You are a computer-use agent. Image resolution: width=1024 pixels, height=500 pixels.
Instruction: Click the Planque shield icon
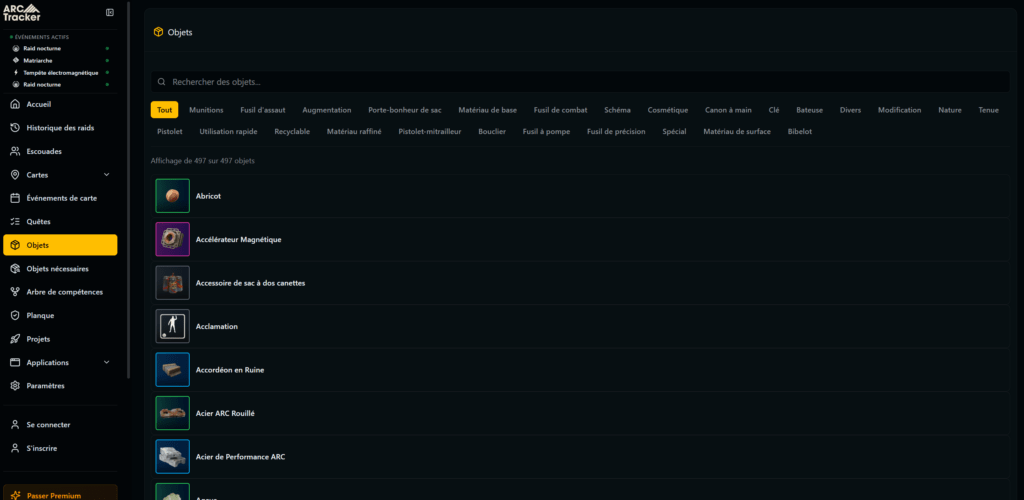[x=15, y=316]
